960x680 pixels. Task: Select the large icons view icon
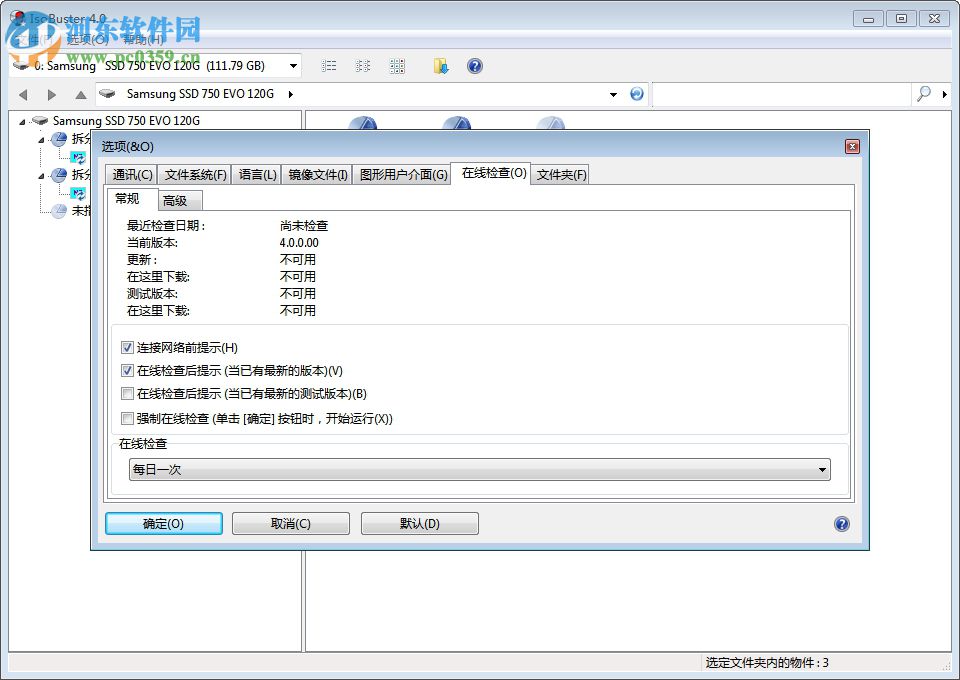397,65
